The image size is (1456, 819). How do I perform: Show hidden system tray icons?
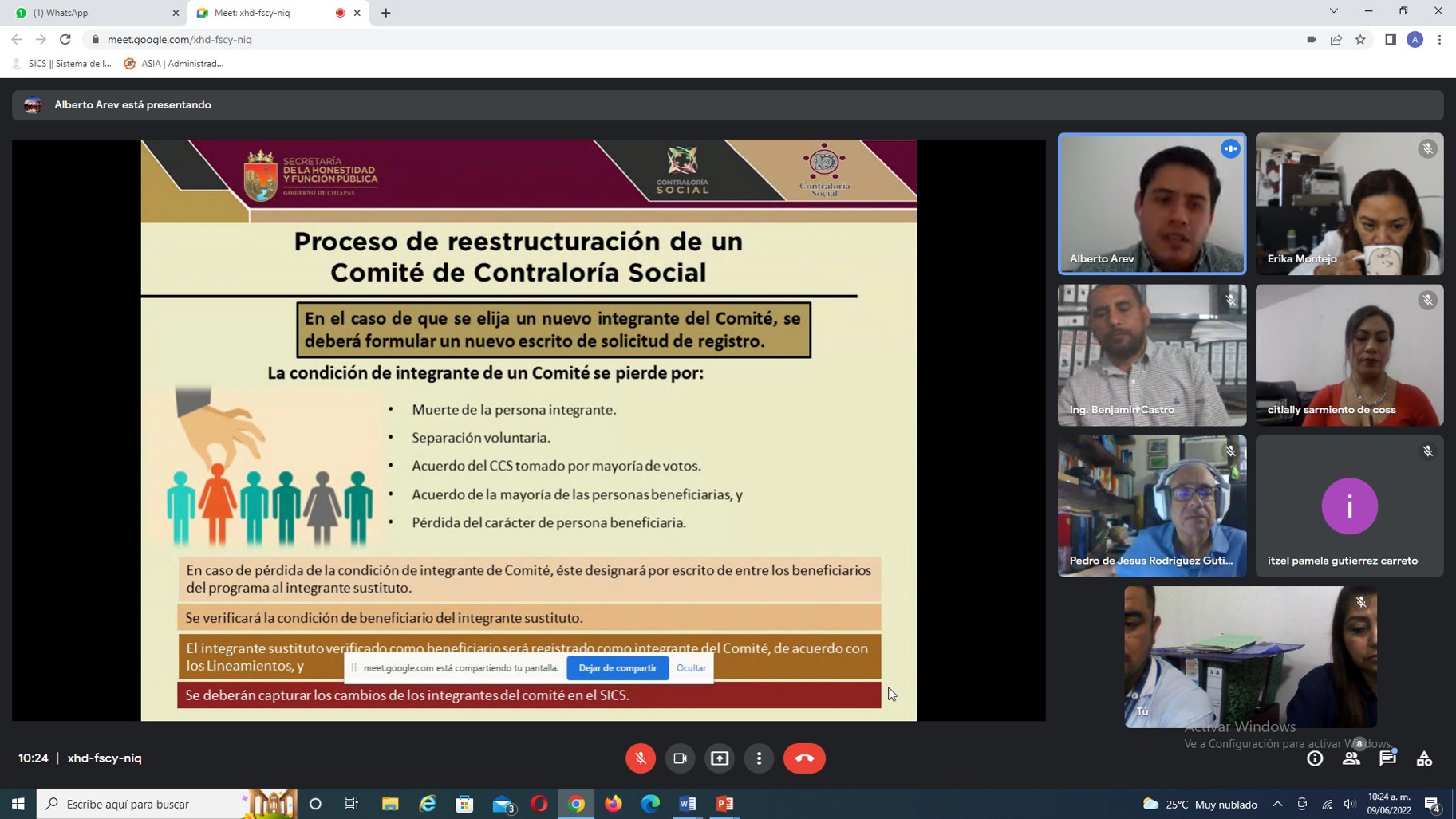1277,804
